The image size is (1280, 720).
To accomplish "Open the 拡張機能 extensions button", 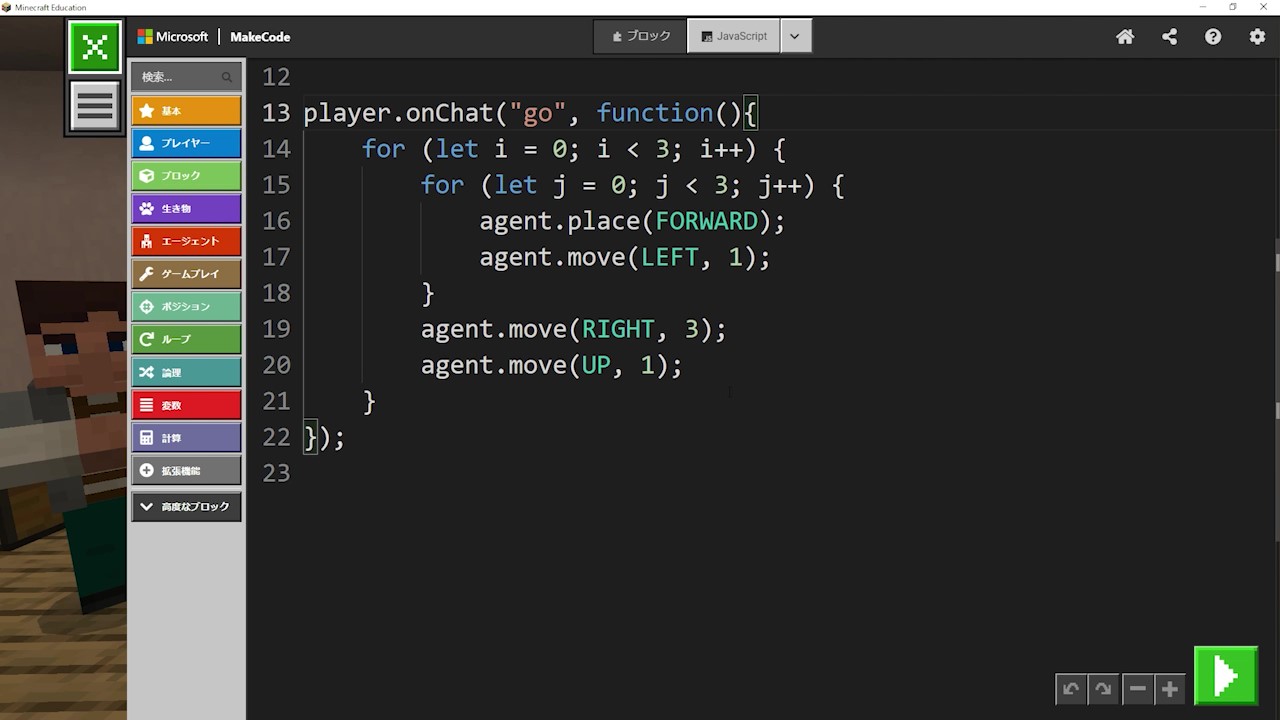I will pos(186,470).
